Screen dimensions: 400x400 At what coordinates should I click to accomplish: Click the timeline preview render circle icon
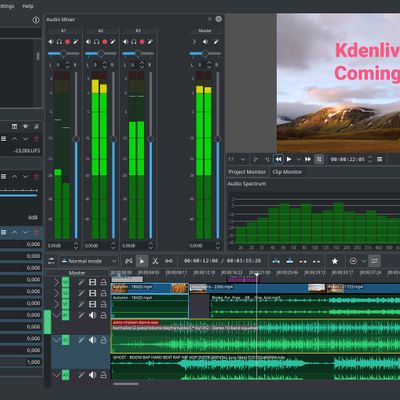pyautogui.click(x=353, y=261)
